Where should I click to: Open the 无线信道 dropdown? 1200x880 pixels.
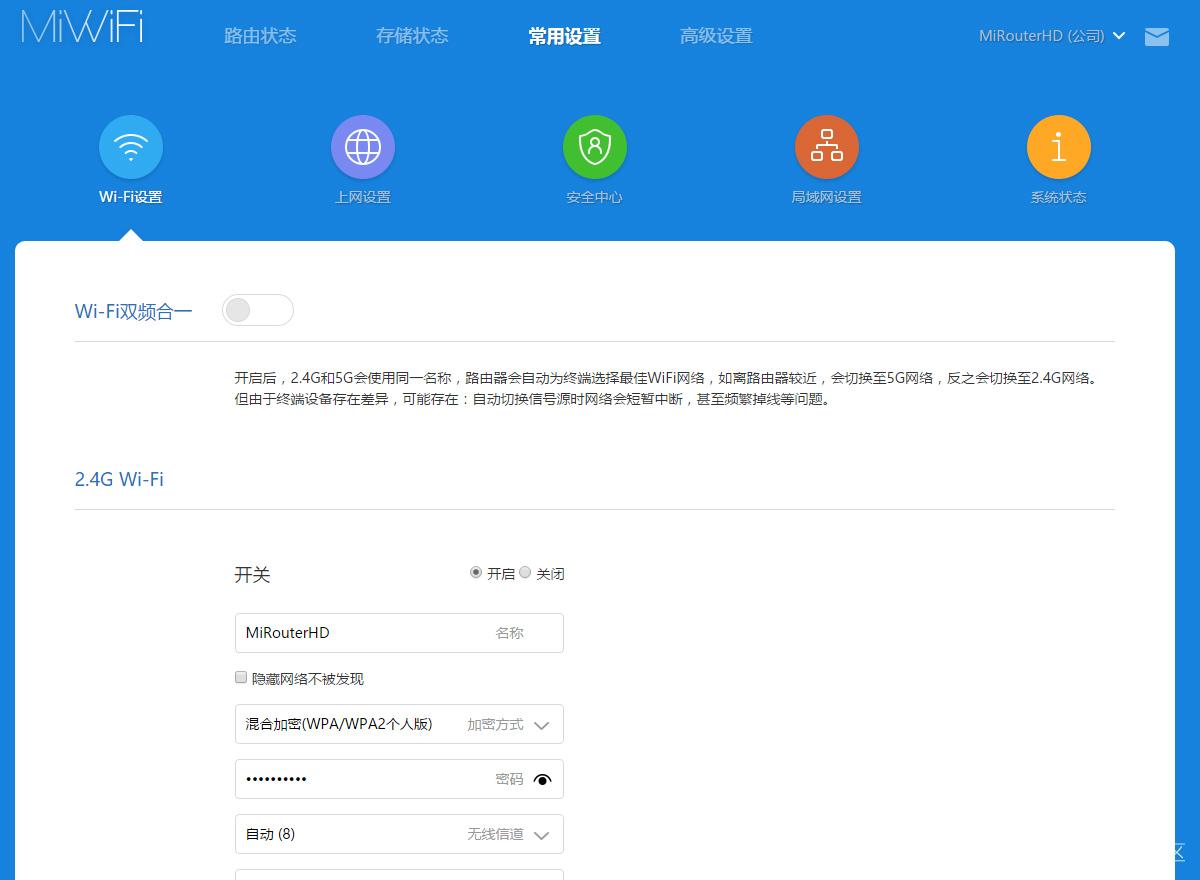(x=399, y=834)
